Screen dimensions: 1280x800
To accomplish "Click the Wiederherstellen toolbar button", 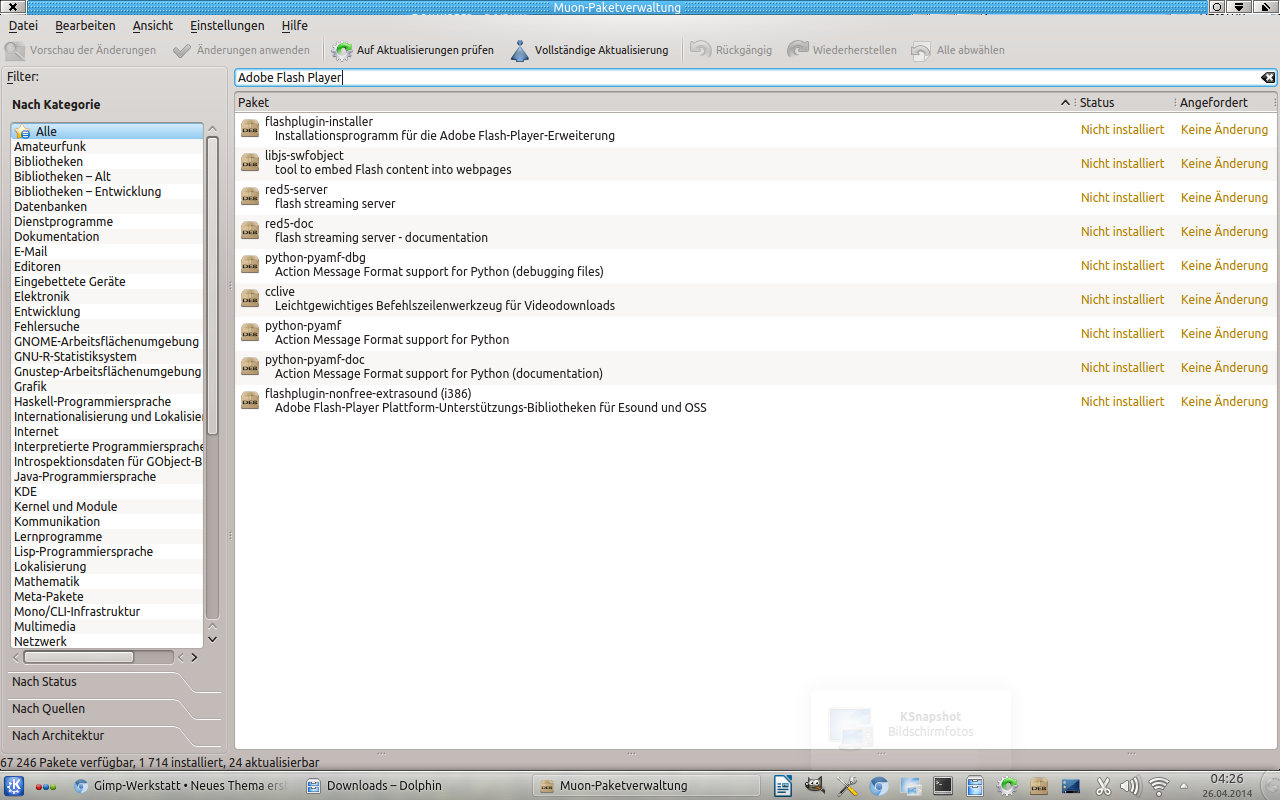I will tap(841, 50).
